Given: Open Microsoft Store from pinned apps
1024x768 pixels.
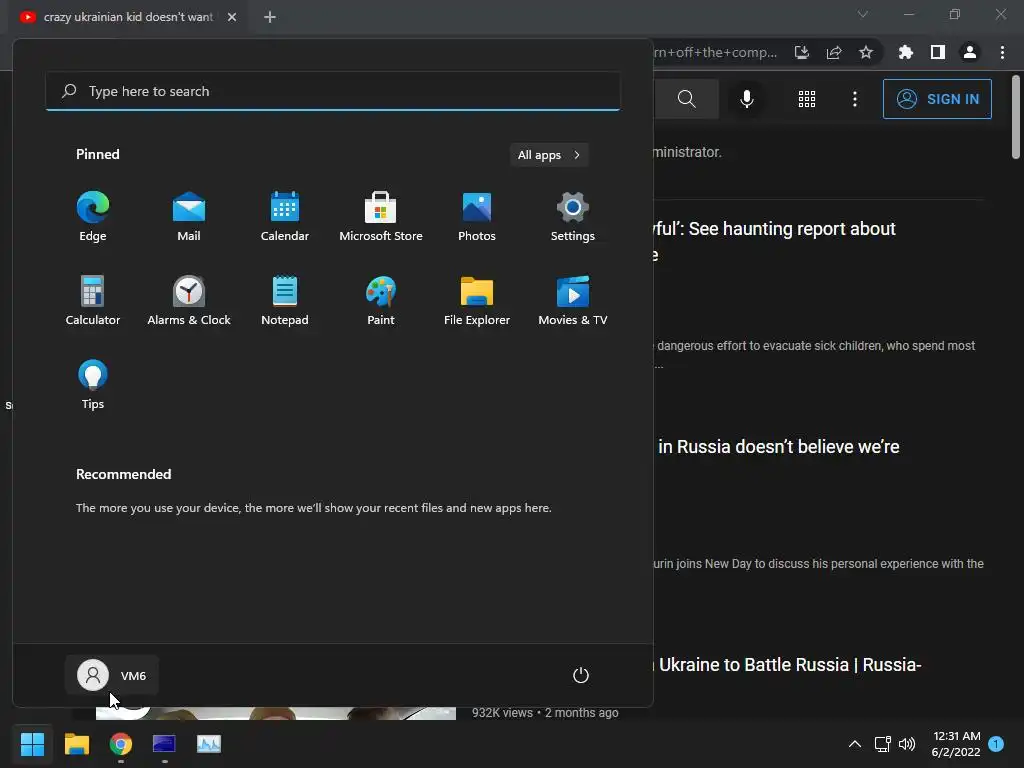Looking at the screenshot, I should pos(381,217).
